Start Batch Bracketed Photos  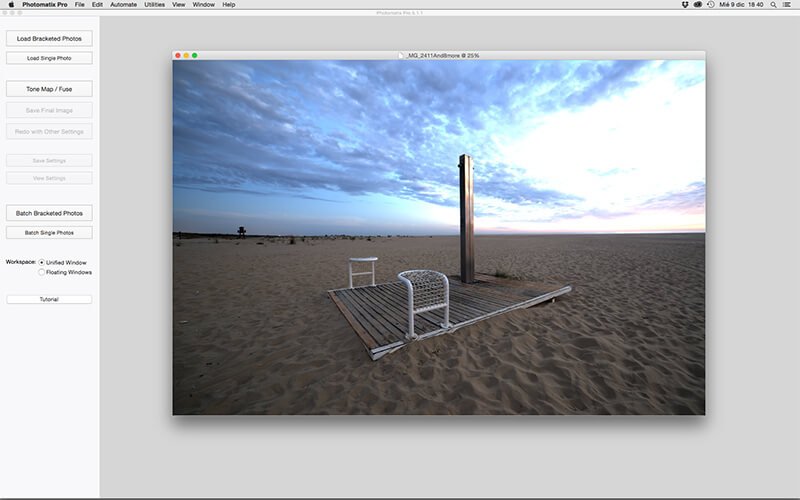[x=49, y=213]
